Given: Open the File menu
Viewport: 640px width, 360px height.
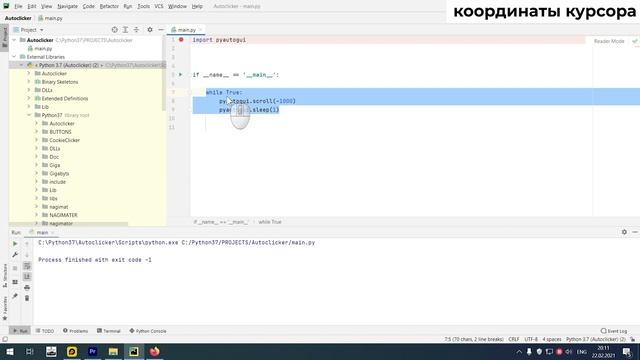Looking at the screenshot, I should click(18, 6).
